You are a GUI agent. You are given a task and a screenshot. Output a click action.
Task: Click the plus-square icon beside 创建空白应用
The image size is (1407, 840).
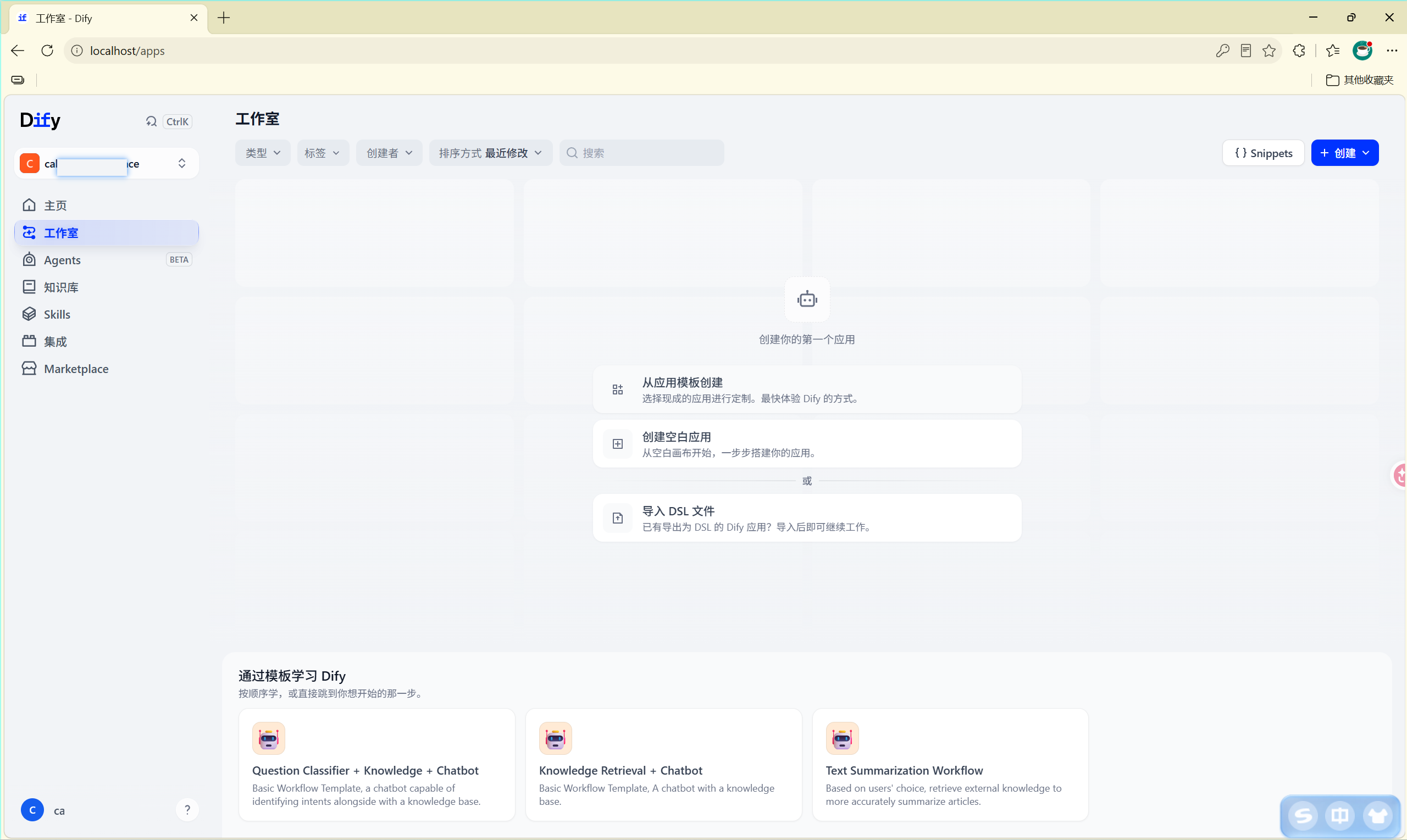pos(618,444)
